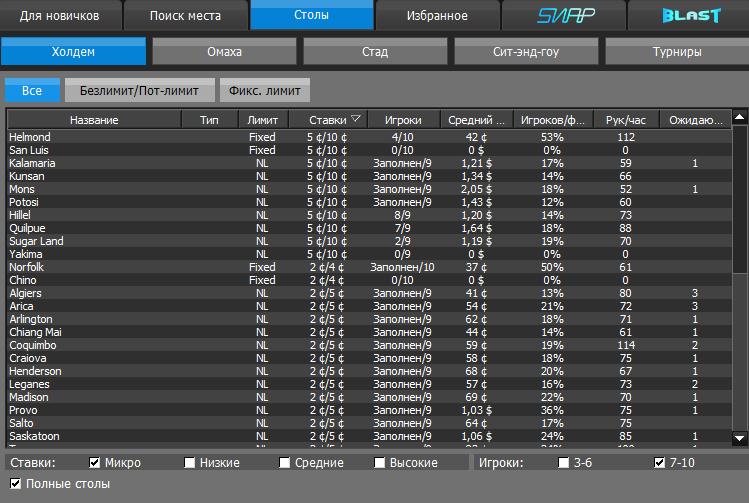Sort list by Игроки column header
Screen dimensions: 749x503
pos(403,120)
